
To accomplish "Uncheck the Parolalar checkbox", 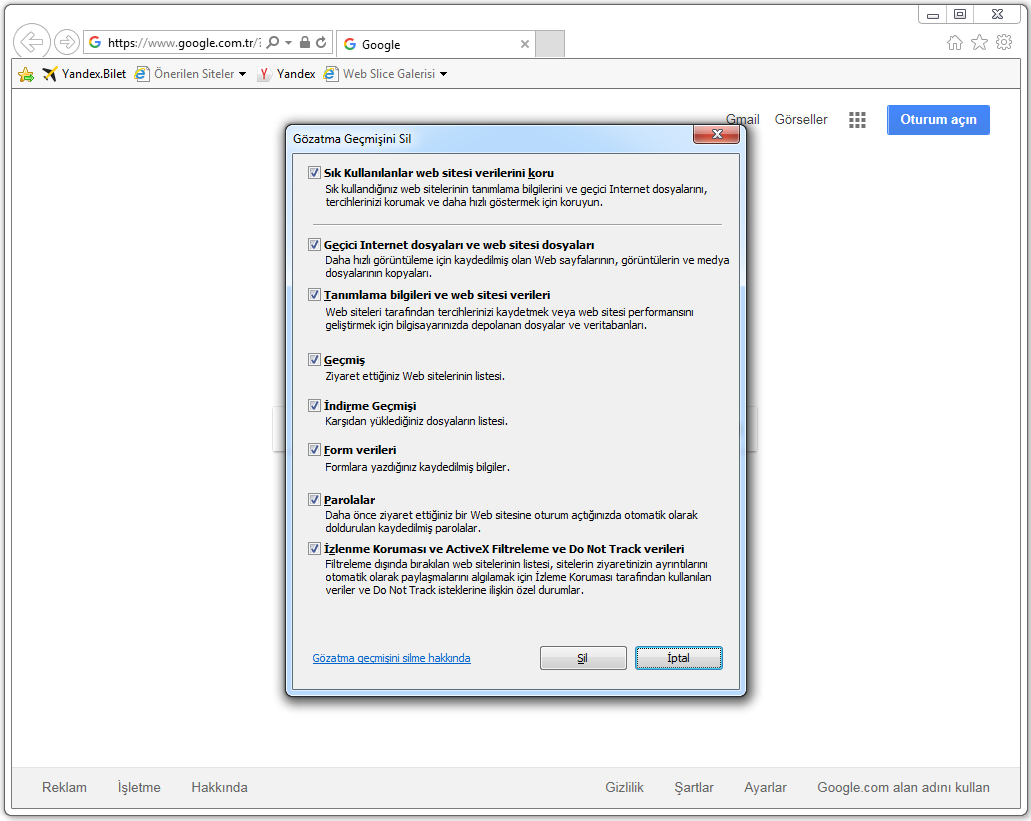I will coord(315,500).
